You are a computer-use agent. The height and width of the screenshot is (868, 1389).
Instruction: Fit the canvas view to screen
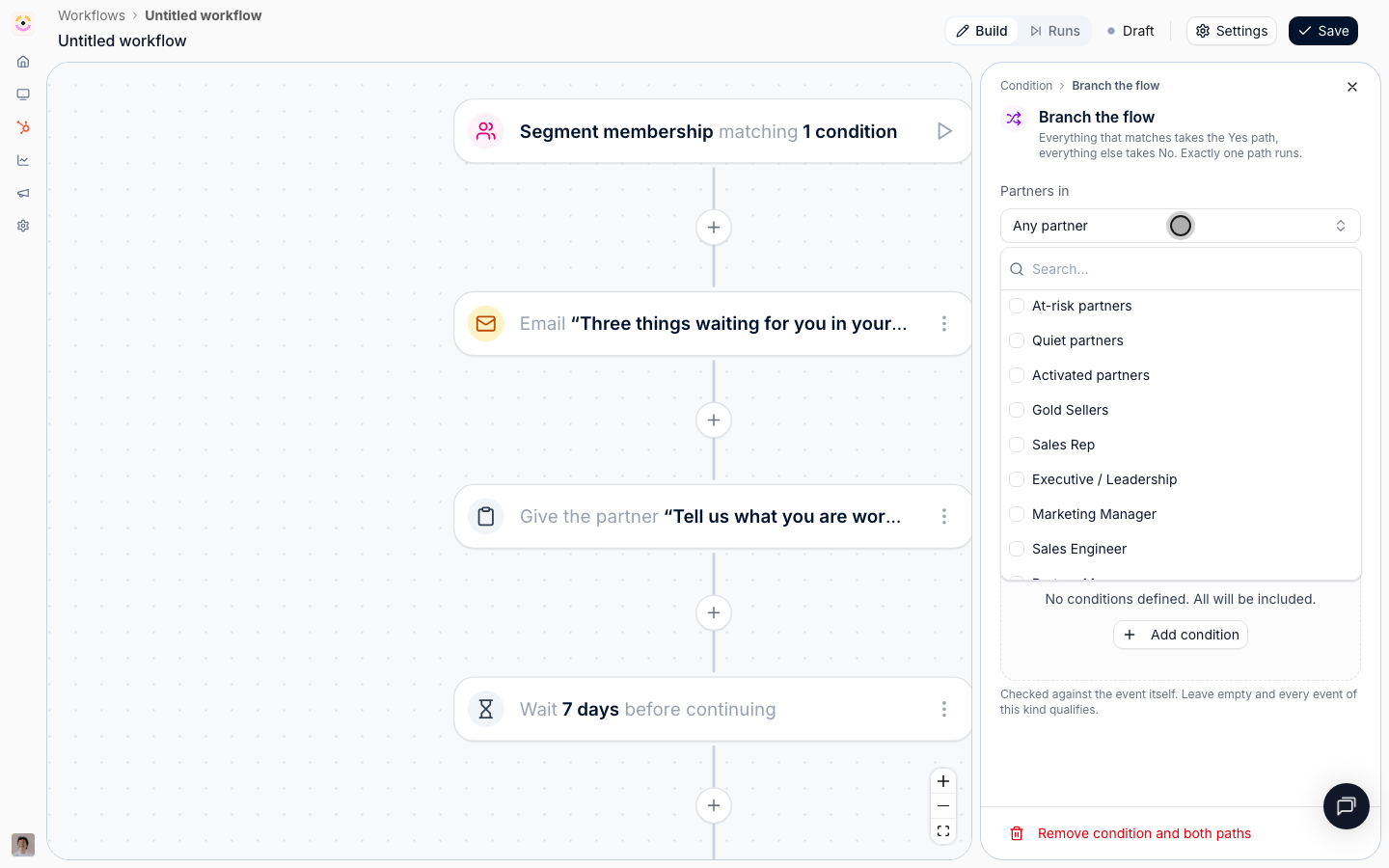coord(943,831)
